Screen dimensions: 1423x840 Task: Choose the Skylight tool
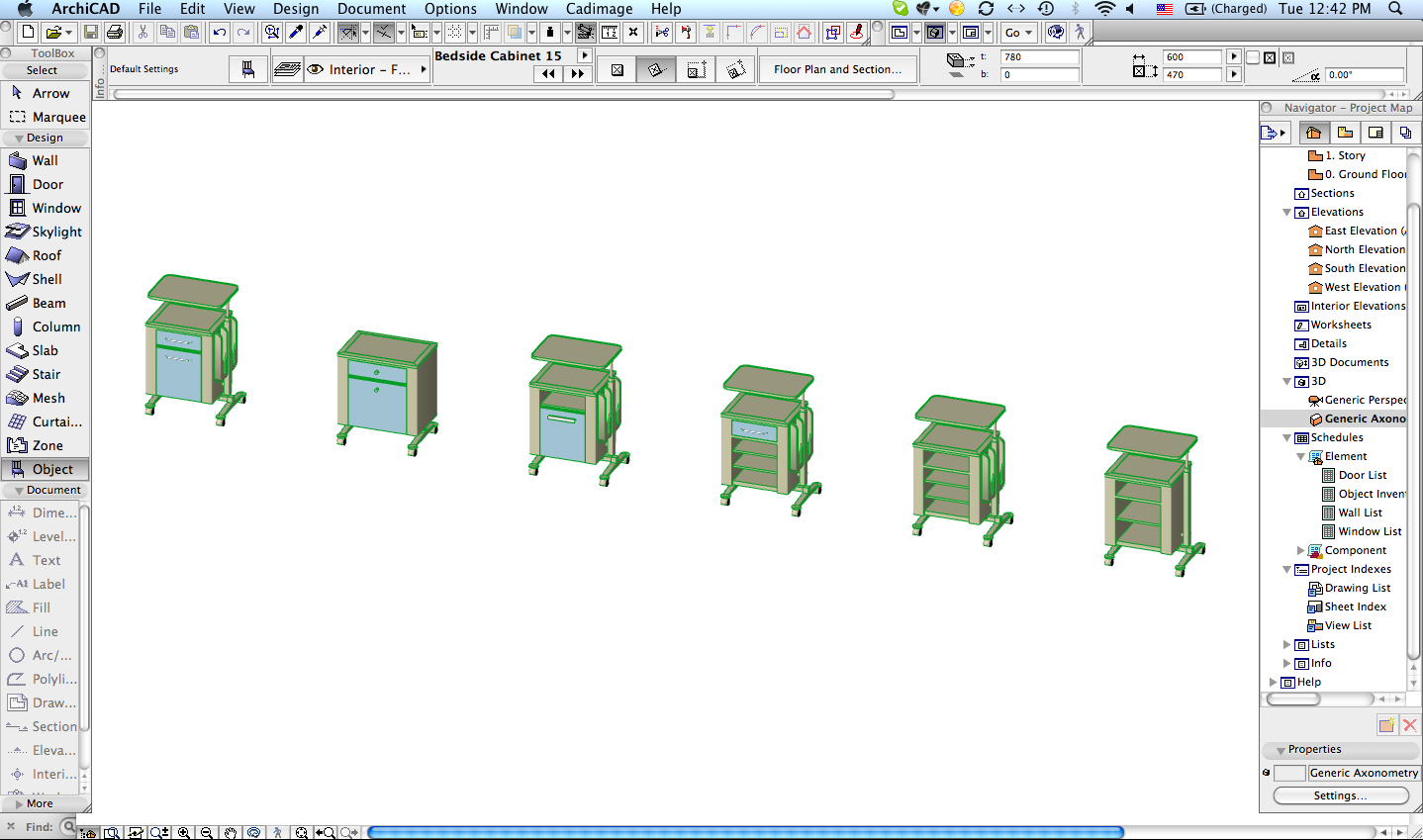pos(56,232)
